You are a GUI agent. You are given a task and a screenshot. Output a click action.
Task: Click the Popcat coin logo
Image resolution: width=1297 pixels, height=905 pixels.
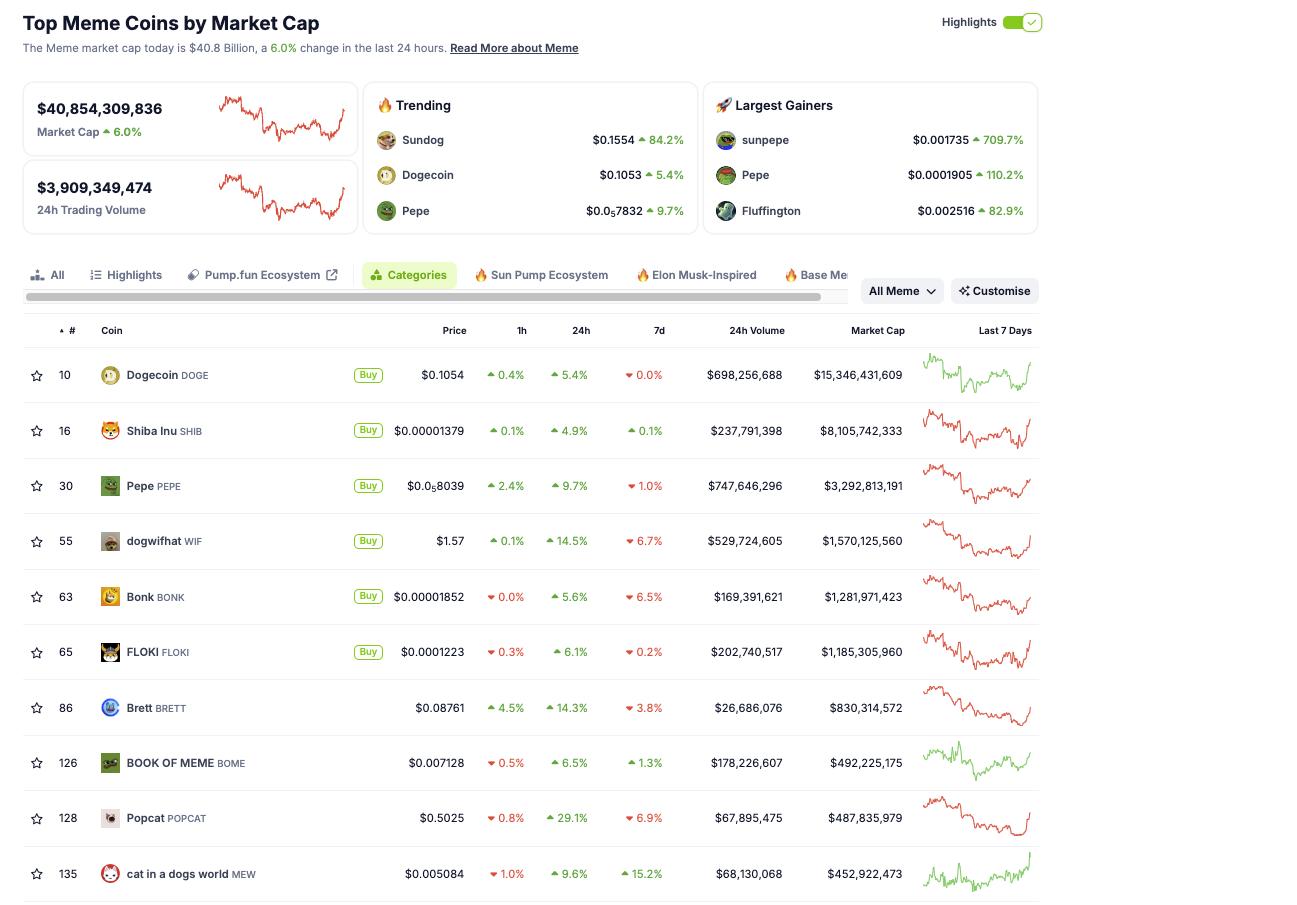click(110, 818)
